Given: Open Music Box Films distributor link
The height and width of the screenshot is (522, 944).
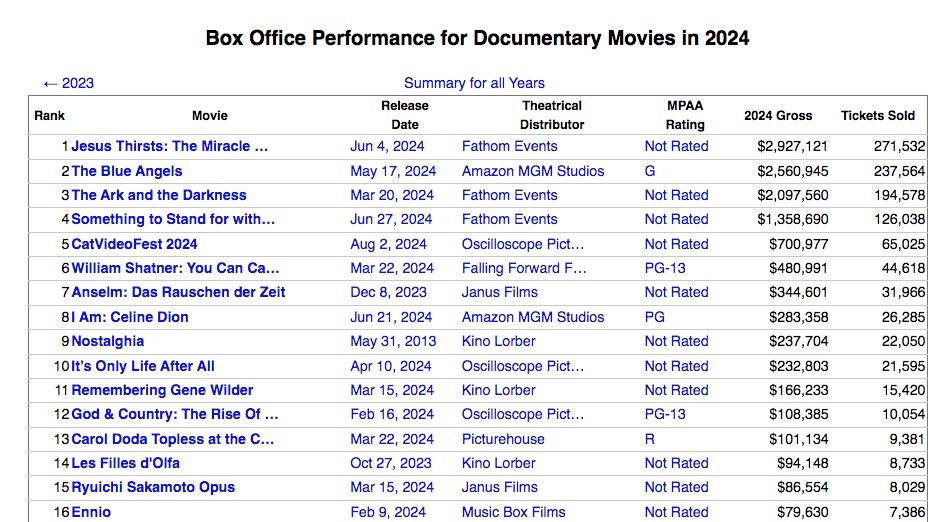Looking at the screenshot, I should 514,512.
